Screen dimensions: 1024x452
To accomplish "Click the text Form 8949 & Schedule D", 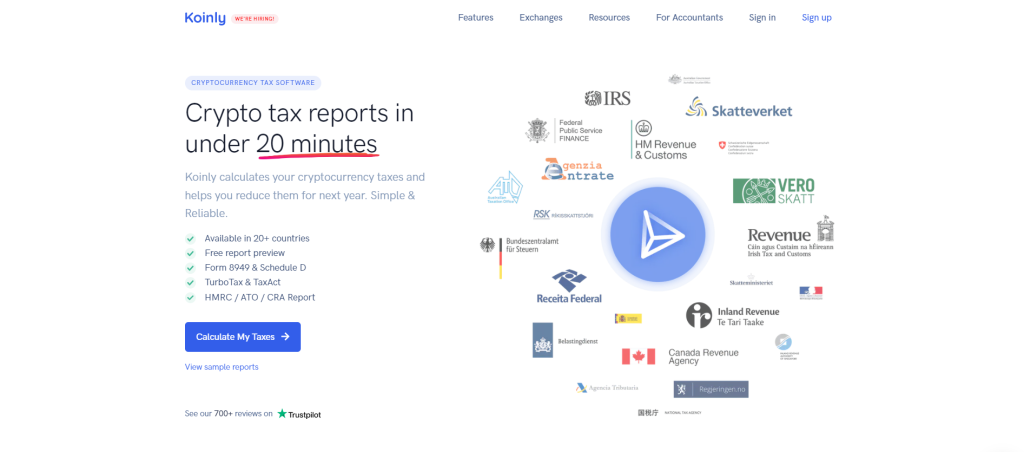I will click(255, 268).
